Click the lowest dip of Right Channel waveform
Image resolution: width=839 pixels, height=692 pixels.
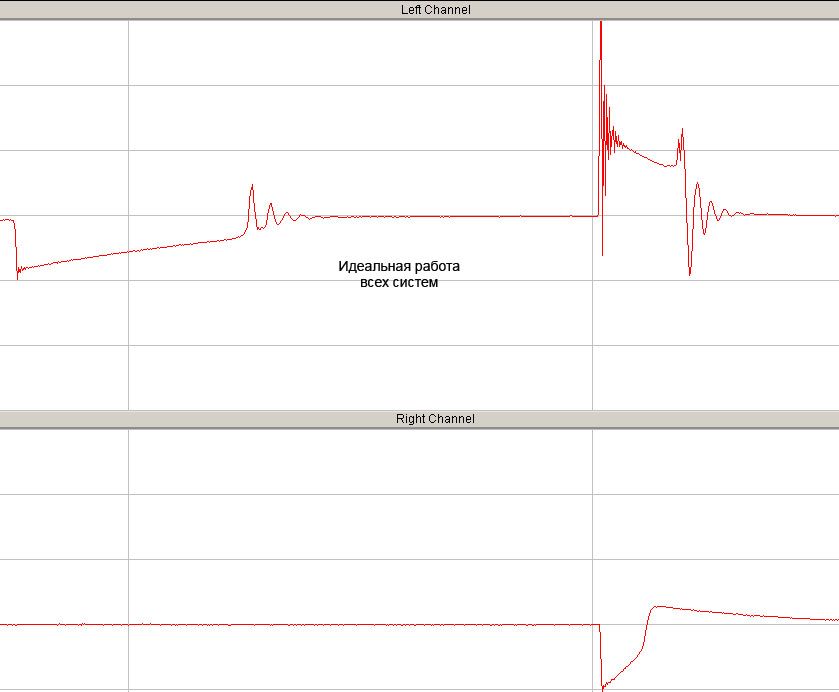coord(603,687)
